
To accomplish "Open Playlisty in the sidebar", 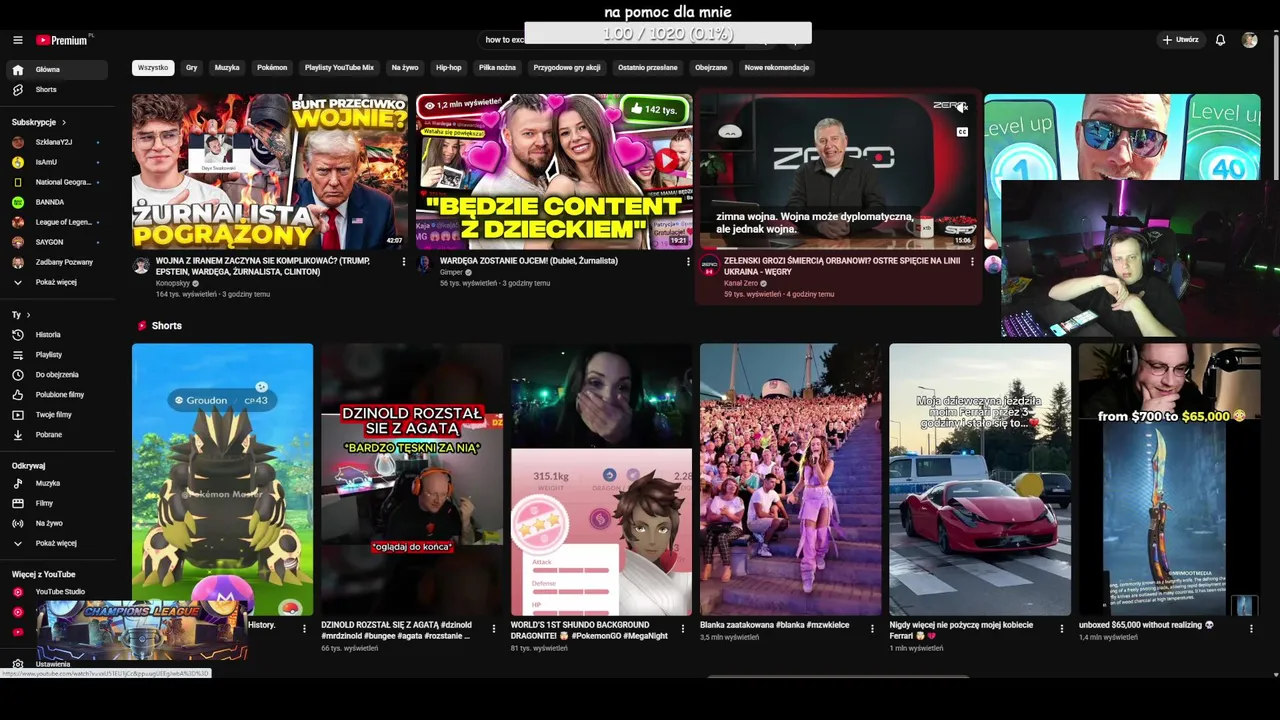I will pyautogui.click(x=57, y=355).
